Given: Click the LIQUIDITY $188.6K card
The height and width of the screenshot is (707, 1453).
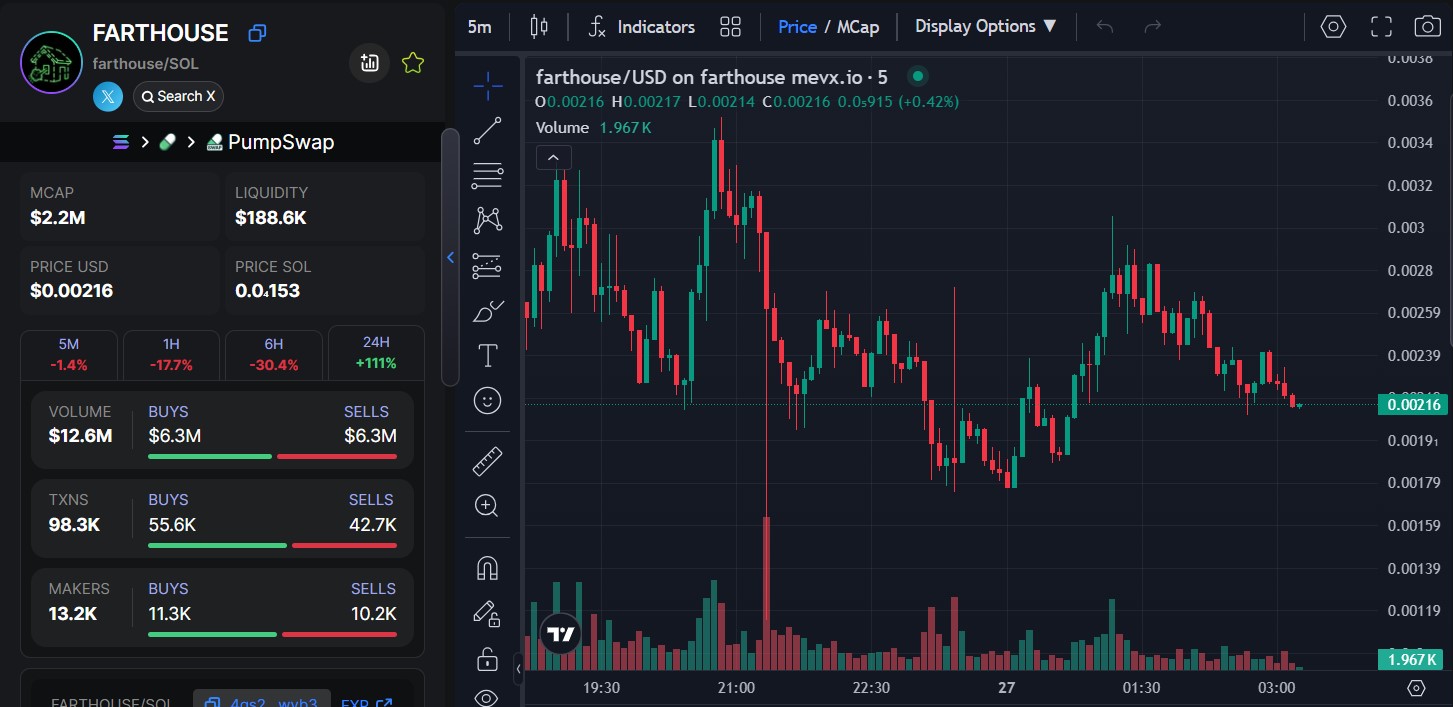Looking at the screenshot, I should [325, 206].
